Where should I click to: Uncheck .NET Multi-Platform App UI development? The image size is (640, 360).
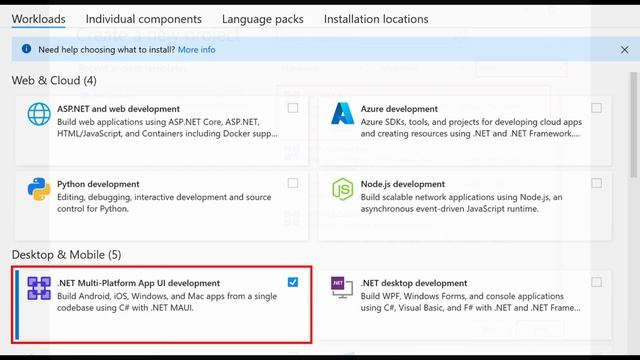point(293,282)
